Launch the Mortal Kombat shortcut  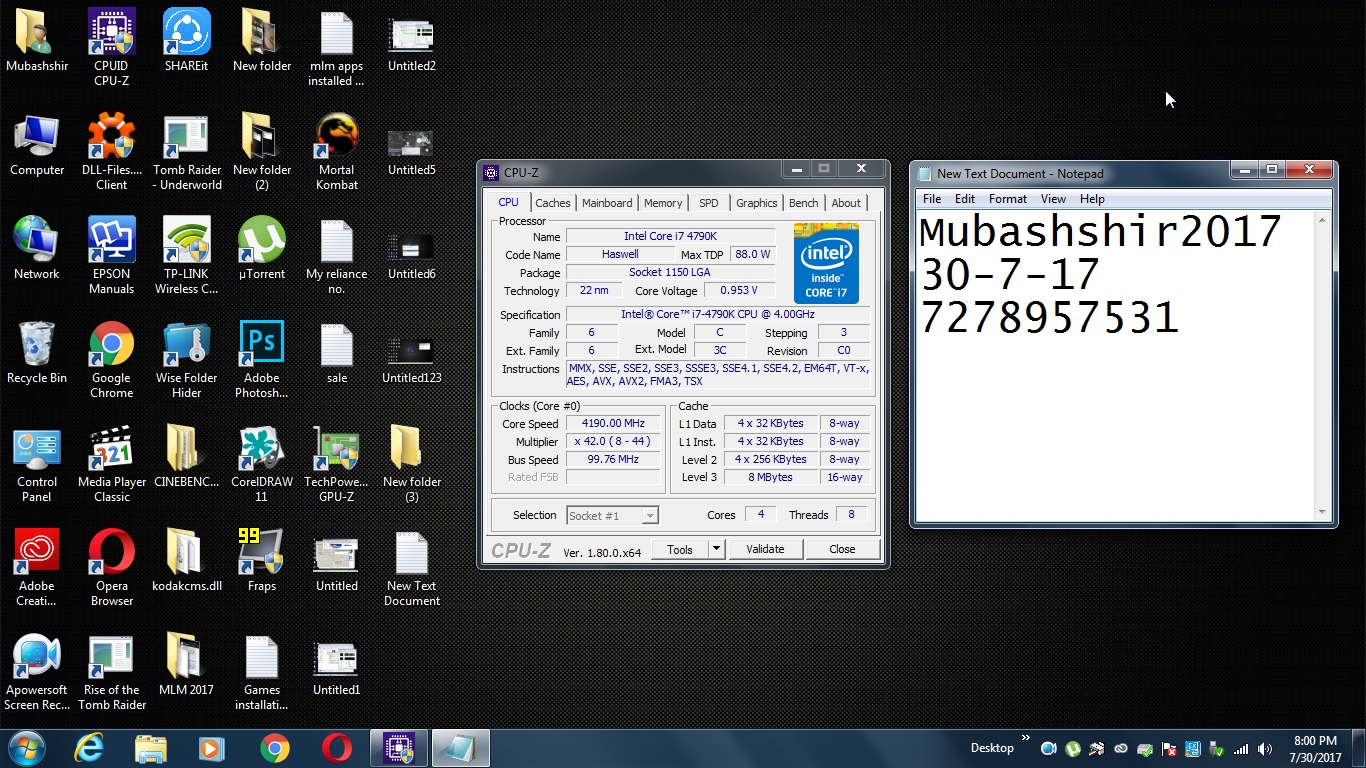[x=337, y=151]
